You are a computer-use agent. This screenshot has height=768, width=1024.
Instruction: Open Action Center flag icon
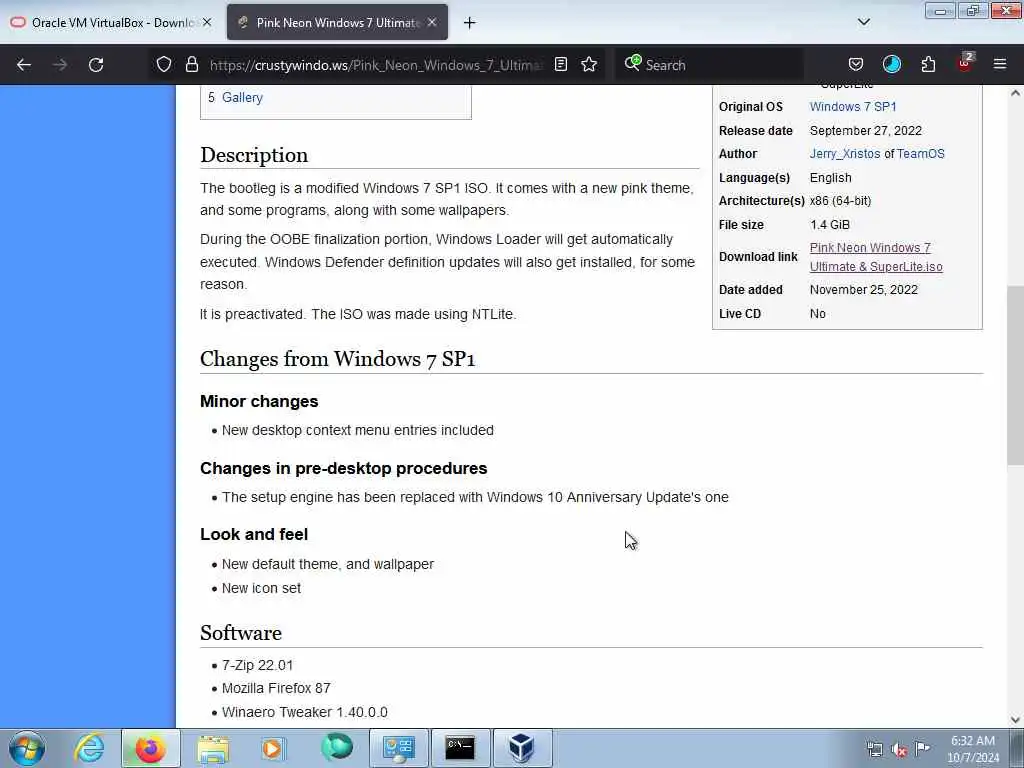[922, 748]
